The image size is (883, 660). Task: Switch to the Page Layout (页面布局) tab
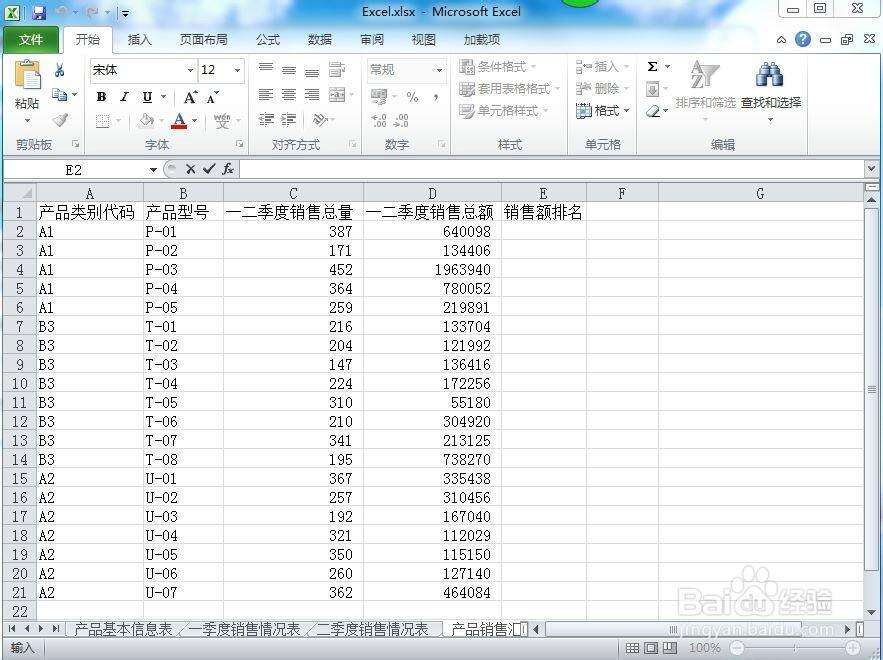204,39
